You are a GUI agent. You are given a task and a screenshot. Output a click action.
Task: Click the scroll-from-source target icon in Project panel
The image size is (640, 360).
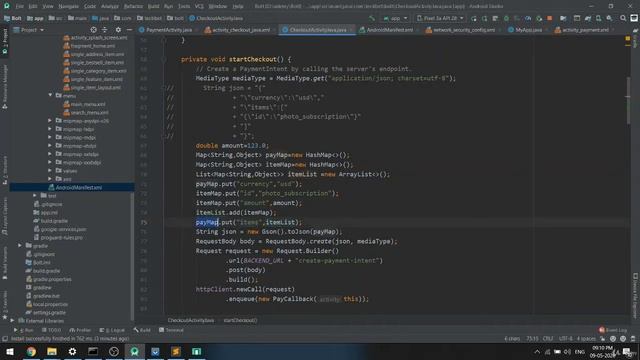click(x=93, y=30)
